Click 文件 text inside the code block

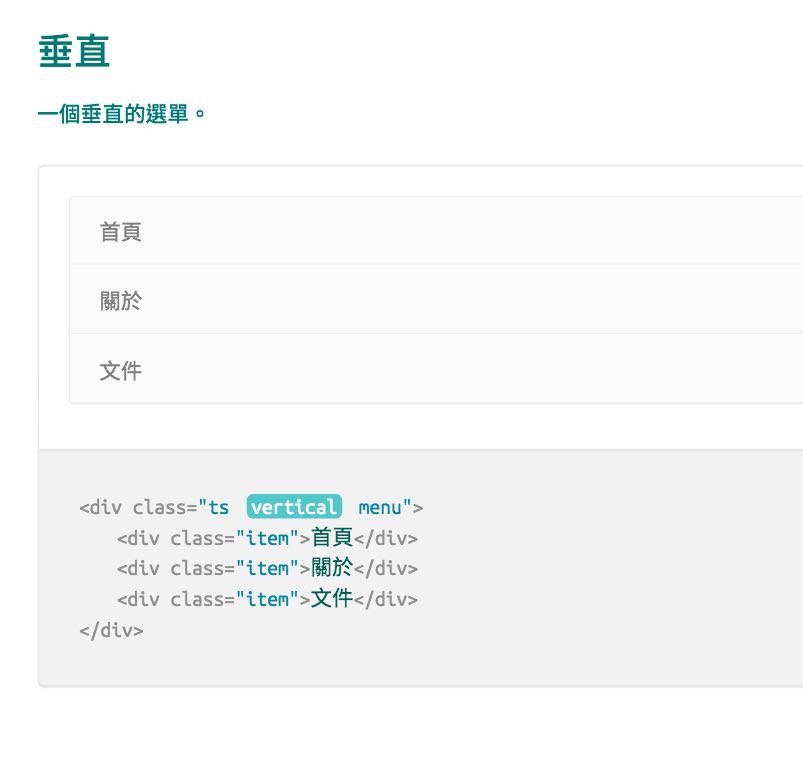click(332, 598)
